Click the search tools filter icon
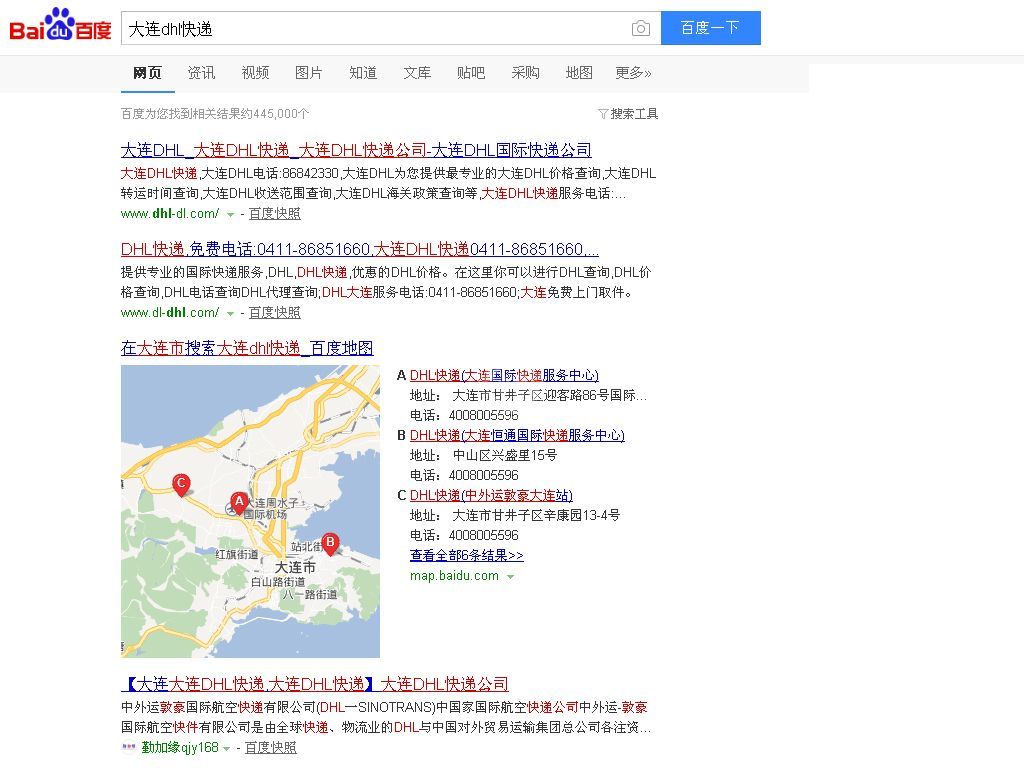The width and height of the screenshot is (1024, 768). [x=603, y=114]
